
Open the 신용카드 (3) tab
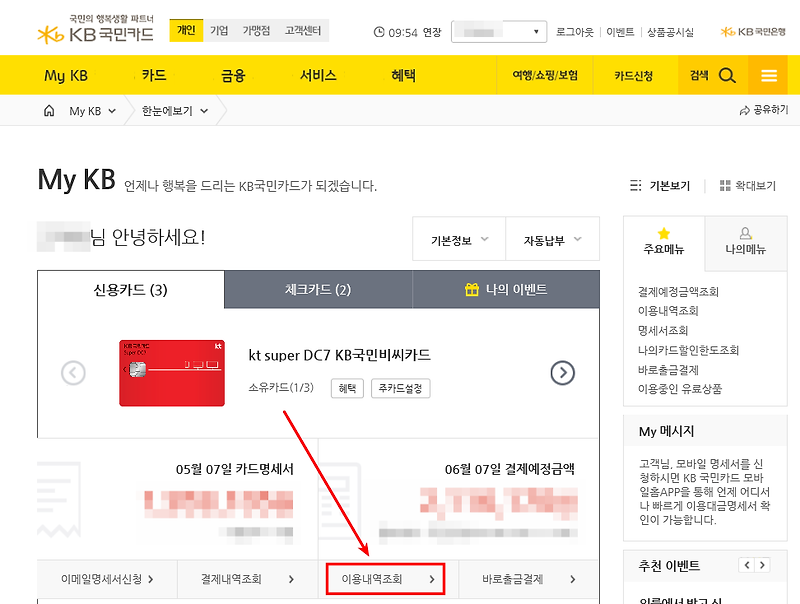click(x=131, y=290)
